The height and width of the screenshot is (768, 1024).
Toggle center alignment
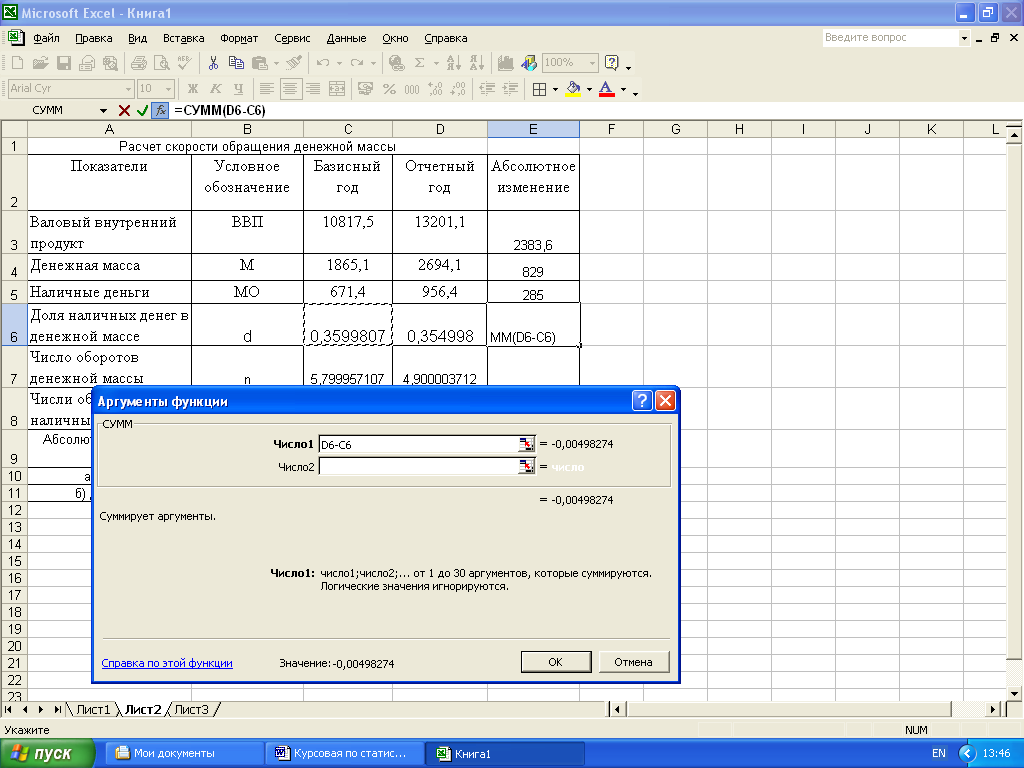(290, 89)
